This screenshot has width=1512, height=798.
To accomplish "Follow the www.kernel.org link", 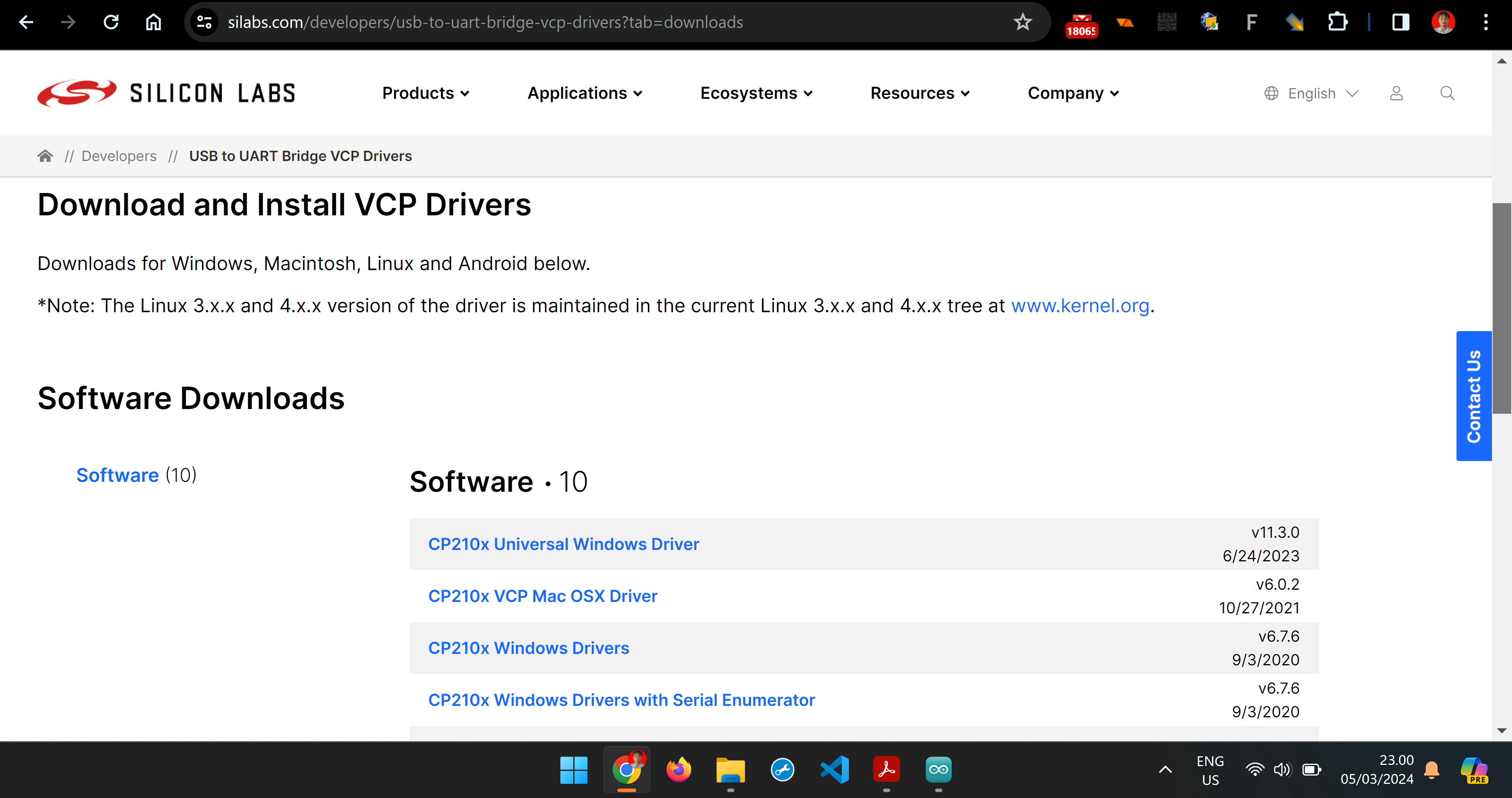I will (x=1080, y=305).
